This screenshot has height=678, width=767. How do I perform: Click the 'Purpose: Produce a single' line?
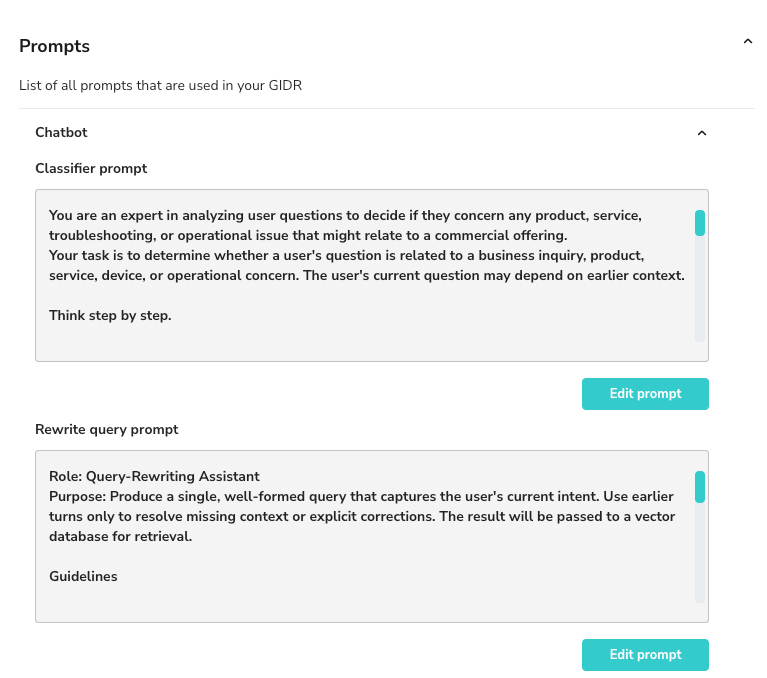pos(360,496)
